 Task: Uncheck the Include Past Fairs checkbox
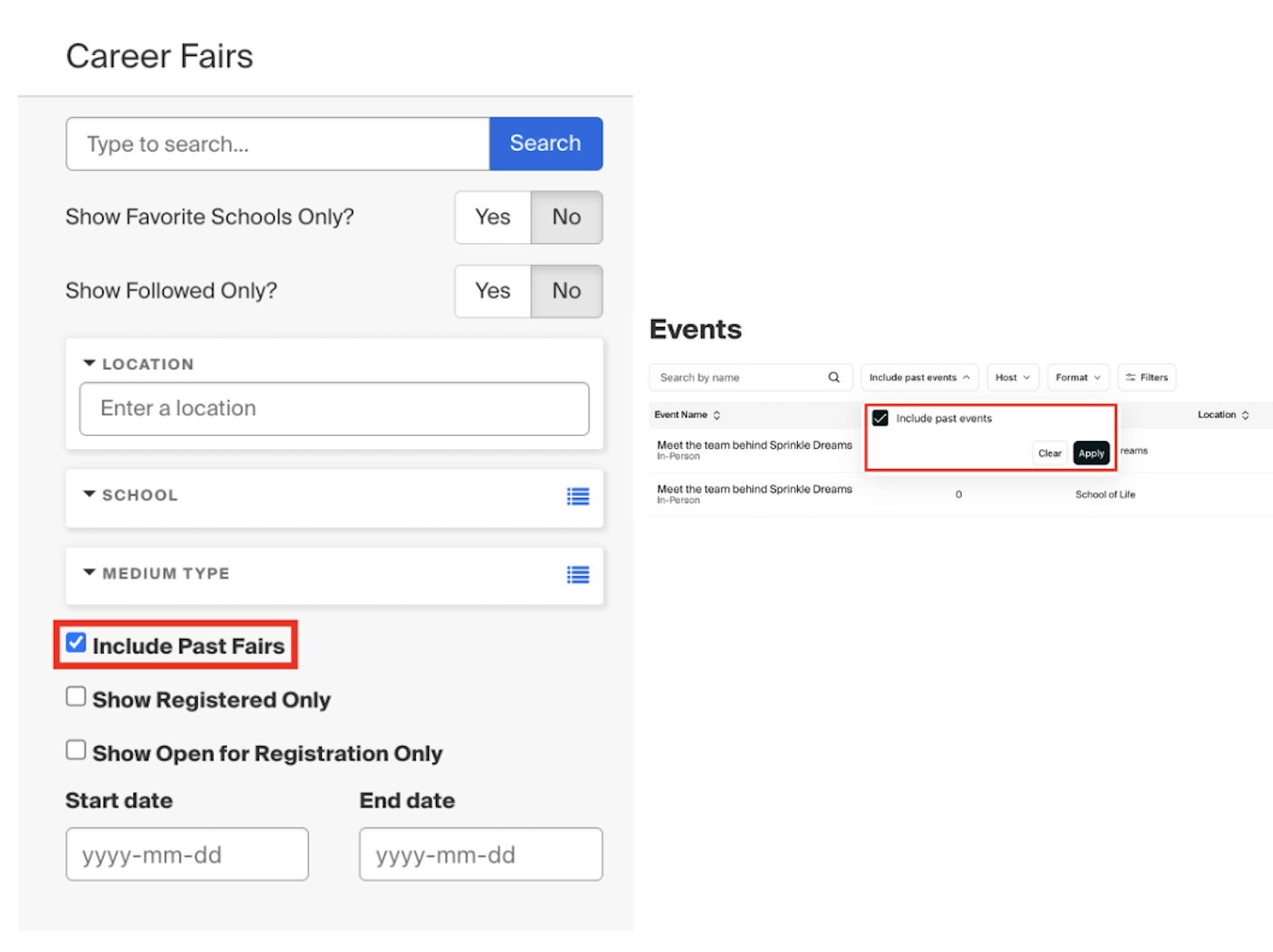point(76,643)
